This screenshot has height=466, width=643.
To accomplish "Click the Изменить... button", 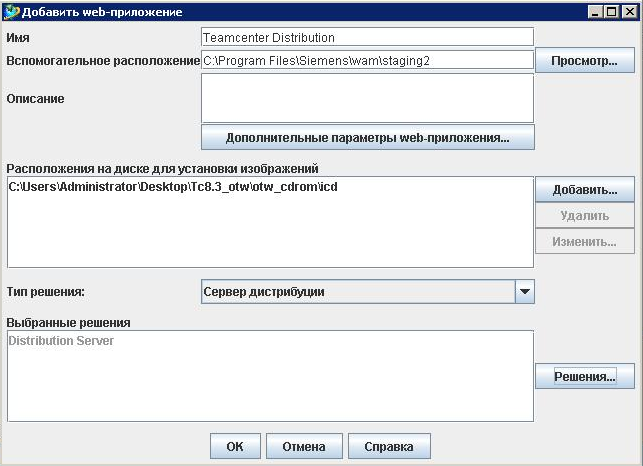I will tap(585, 241).
